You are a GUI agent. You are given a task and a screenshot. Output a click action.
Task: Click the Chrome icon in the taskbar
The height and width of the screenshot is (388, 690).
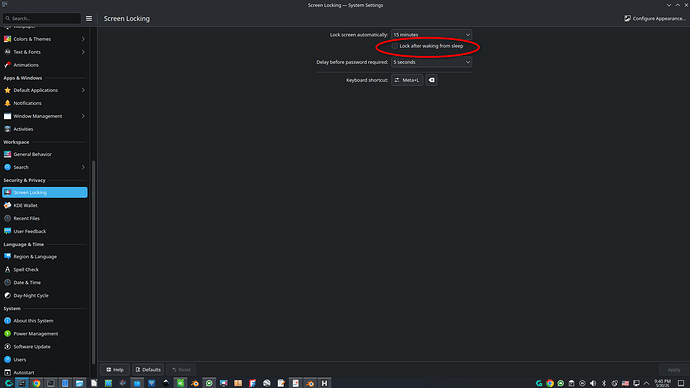click(36, 383)
